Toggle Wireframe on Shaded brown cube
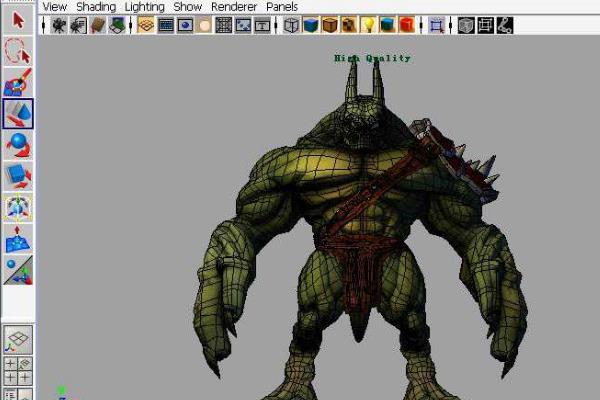This screenshot has width=600, height=400. click(330, 26)
